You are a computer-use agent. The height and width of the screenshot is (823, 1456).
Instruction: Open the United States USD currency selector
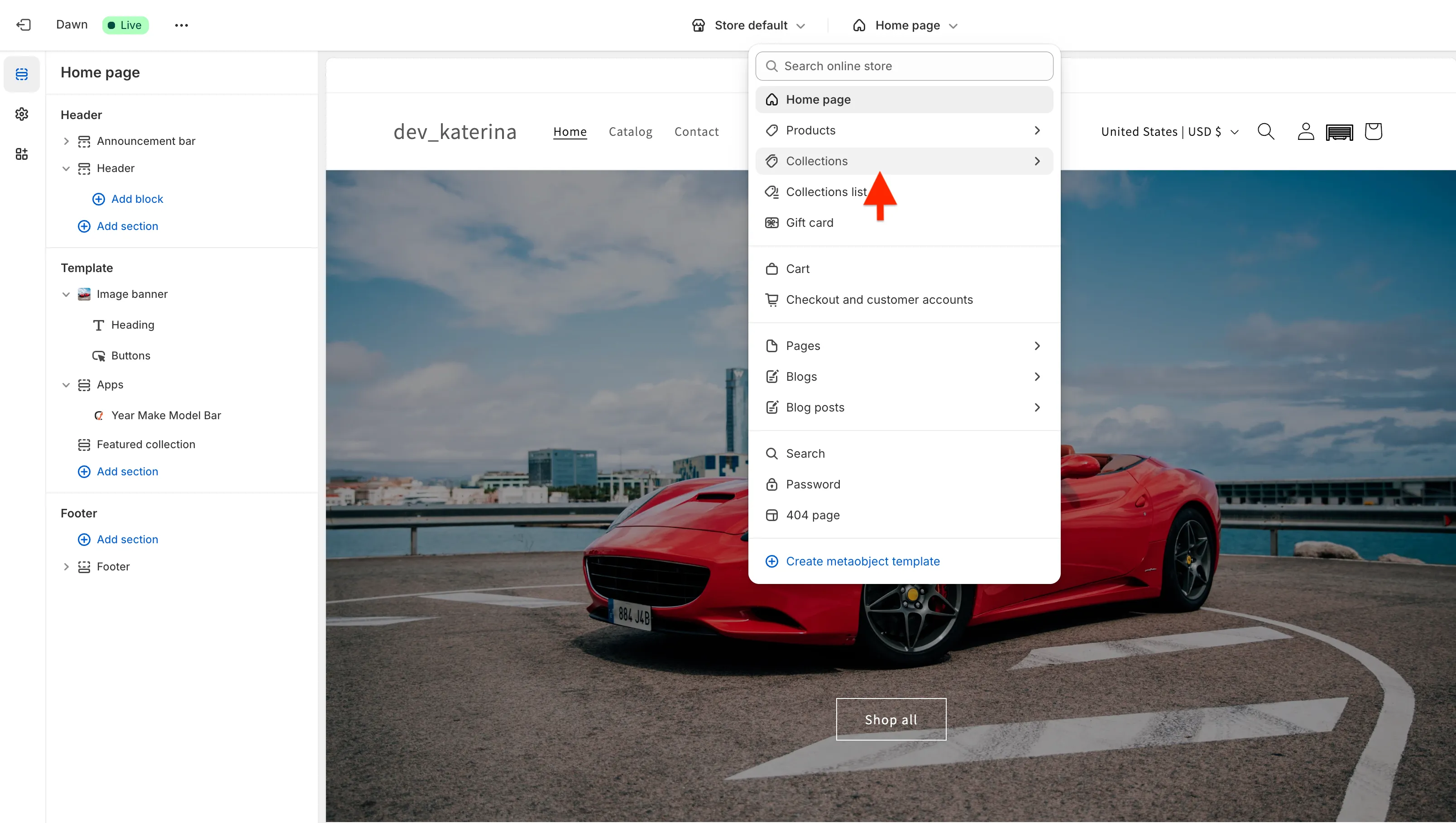point(1169,132)
